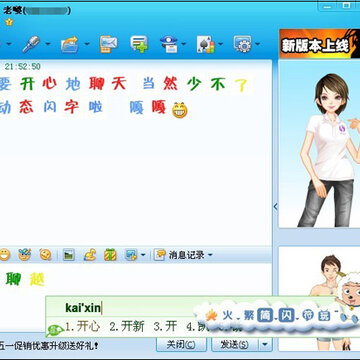Click the magic emoticon icon with wand
This screenshot has height=360, width=360.
24,255
